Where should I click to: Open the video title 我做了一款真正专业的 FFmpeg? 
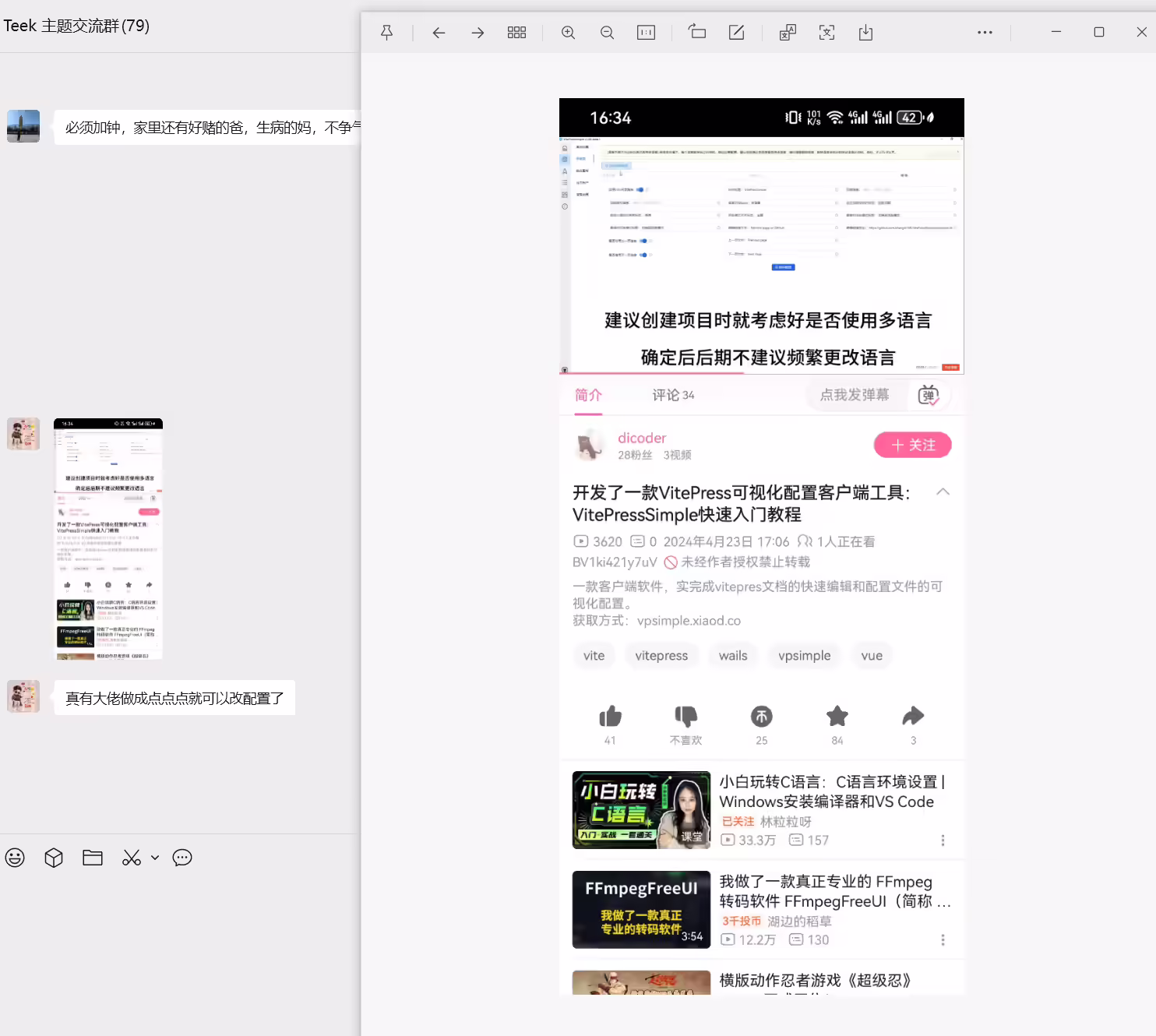click(x=835, y=891)
